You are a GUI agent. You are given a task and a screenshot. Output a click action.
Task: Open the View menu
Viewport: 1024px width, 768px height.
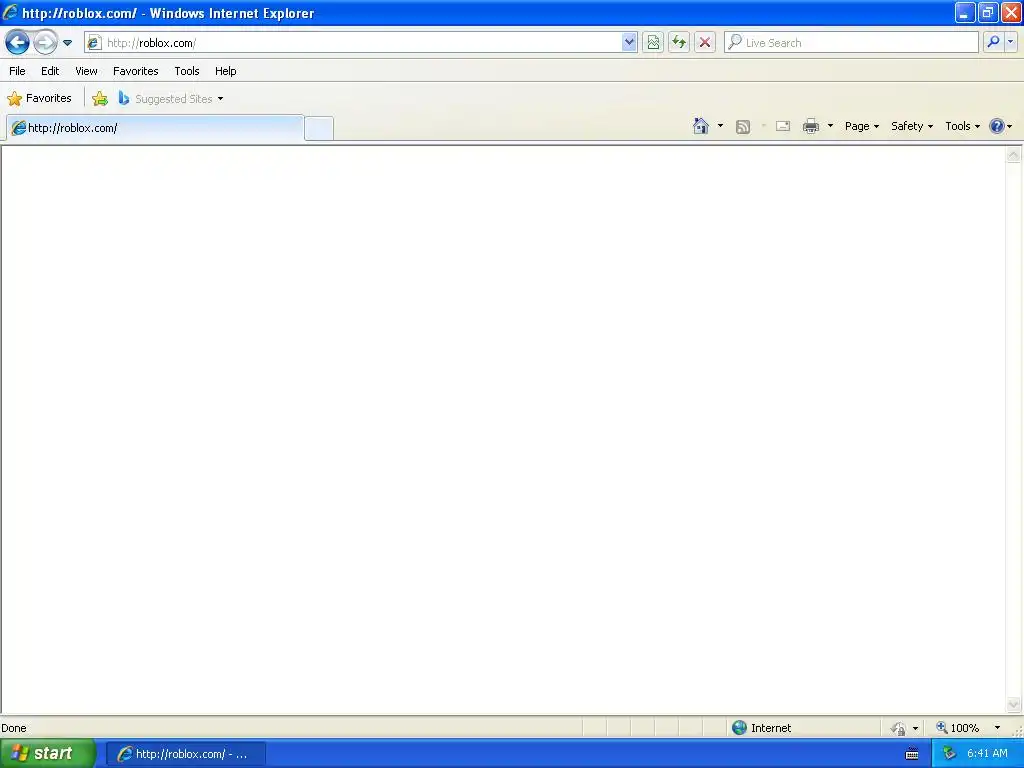[86, 71]
